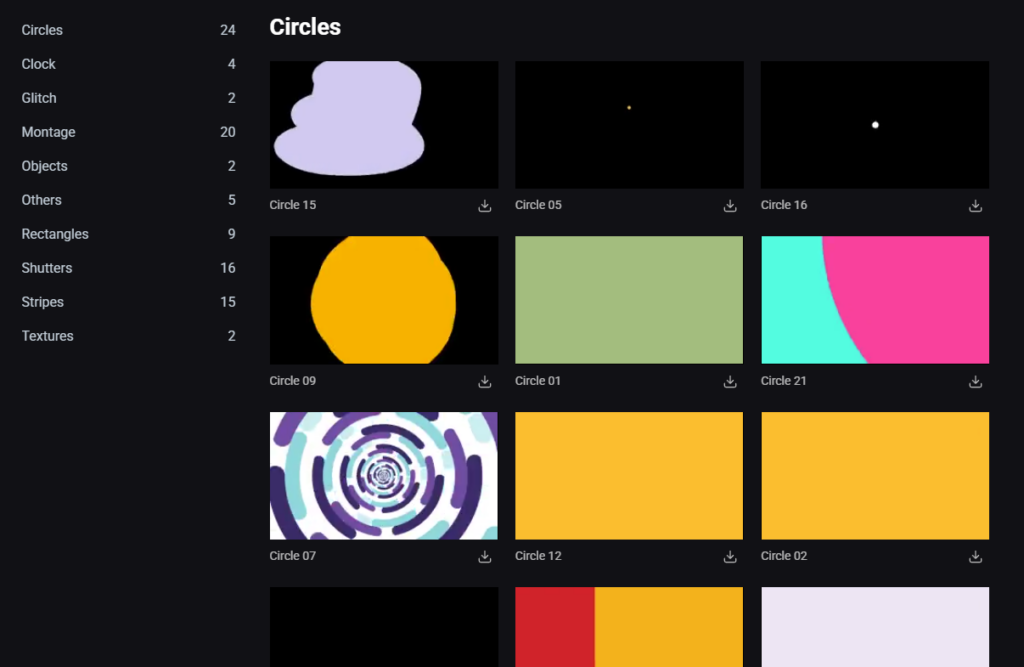This screenshot has height=667, width=1024.
Task: Download the Circle 09 asset
Action: click(485, 382)
